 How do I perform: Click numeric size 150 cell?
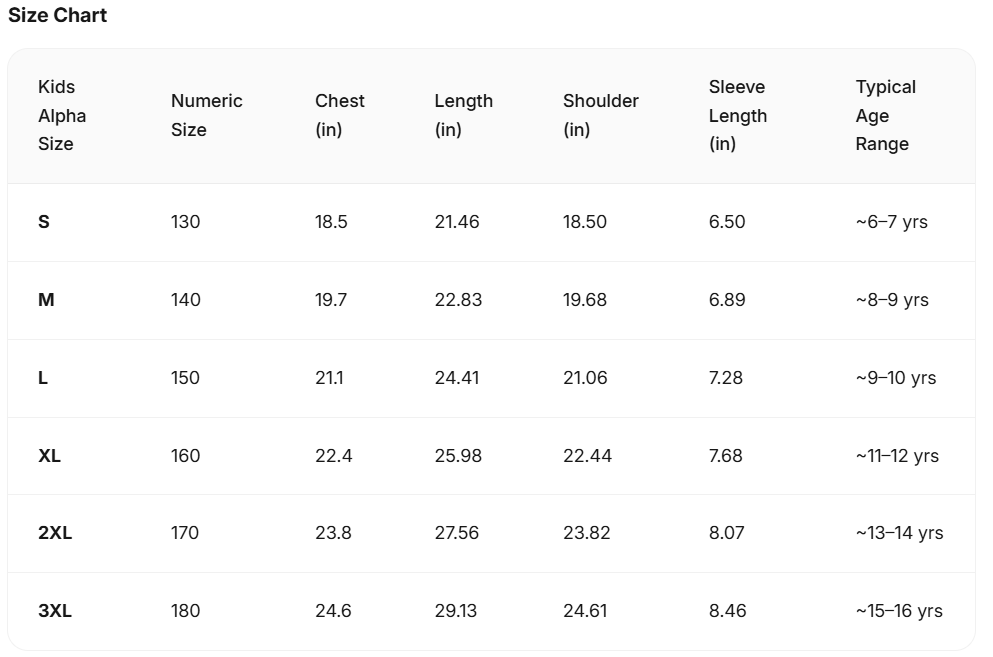point(185,378)
